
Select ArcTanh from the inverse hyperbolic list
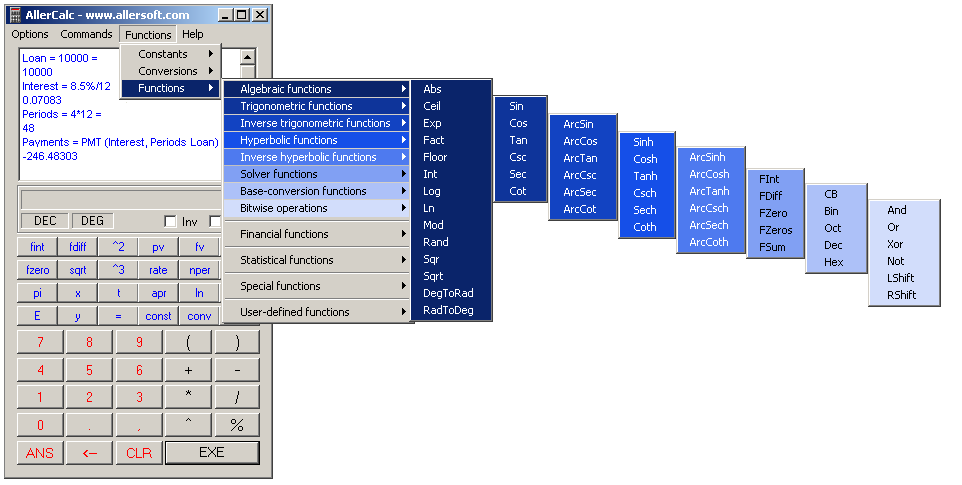point(709,191)
